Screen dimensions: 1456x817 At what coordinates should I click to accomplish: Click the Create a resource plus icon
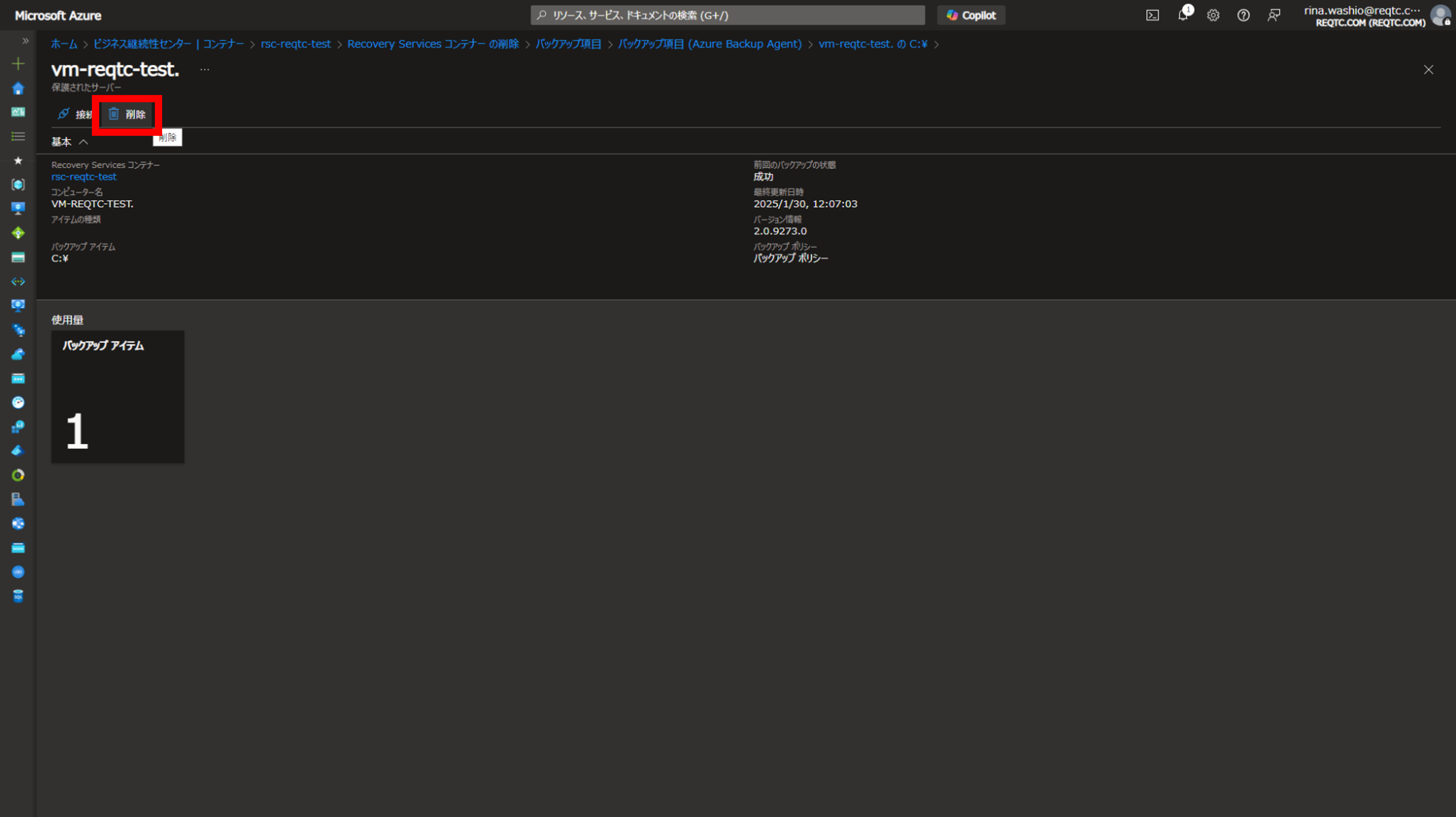point(18,64)
